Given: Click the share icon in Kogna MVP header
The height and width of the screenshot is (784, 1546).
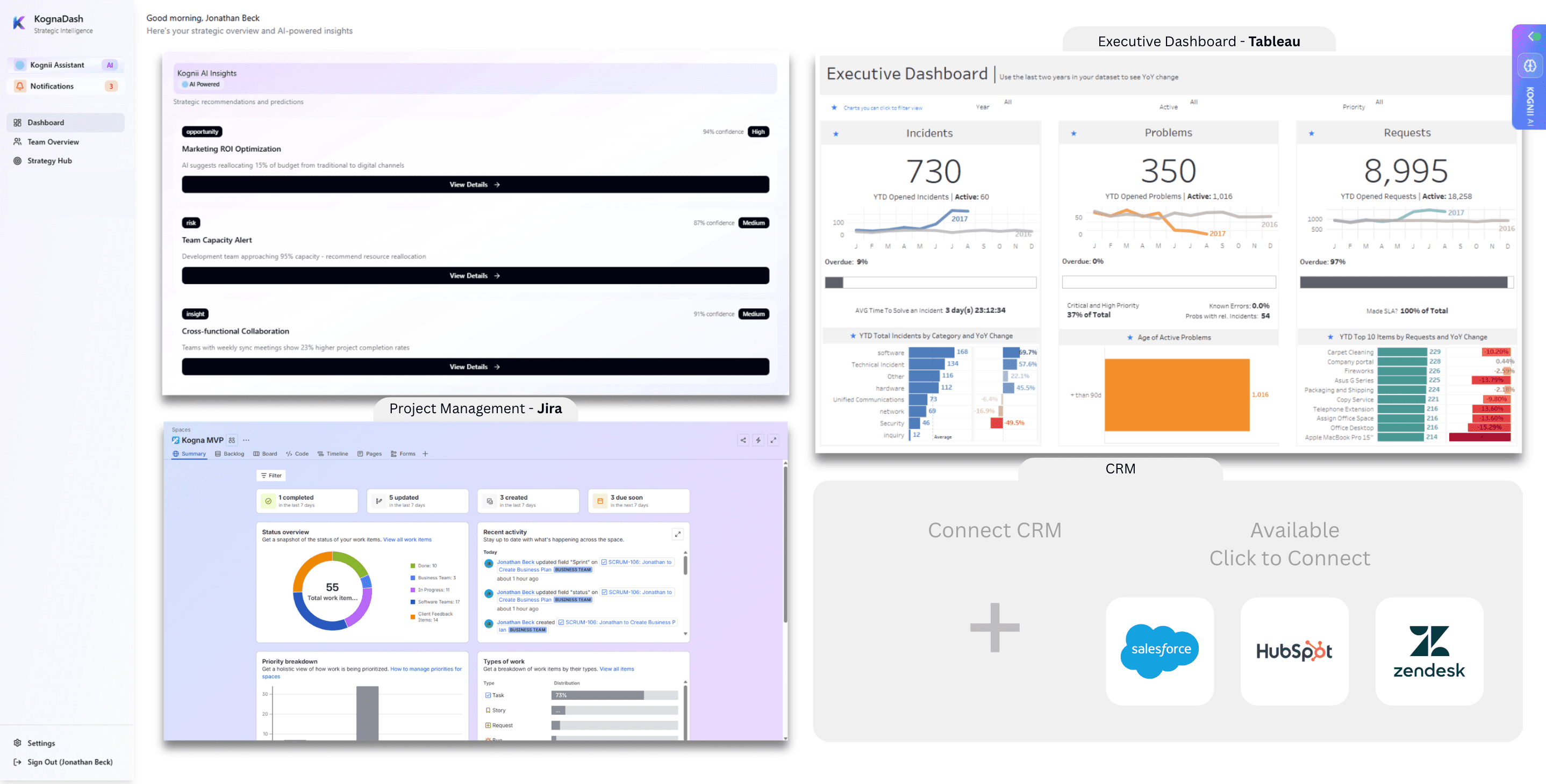Looking at the screenshot, I should click(x=743, y=440).
